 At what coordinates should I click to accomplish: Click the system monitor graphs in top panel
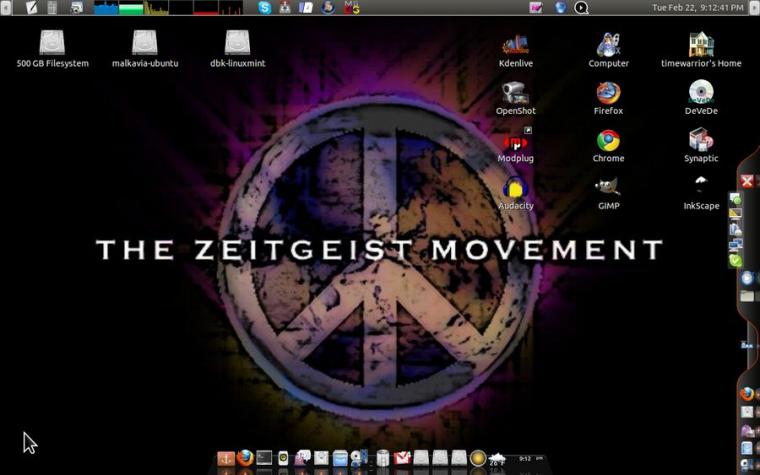(168, 7)
